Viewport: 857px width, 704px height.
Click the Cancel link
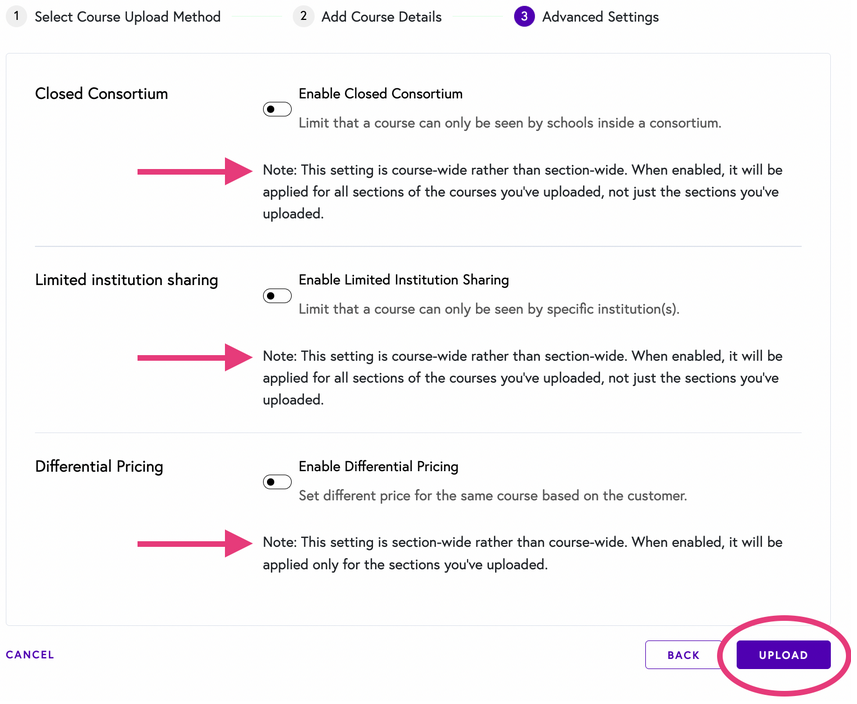tap(30, 655)
